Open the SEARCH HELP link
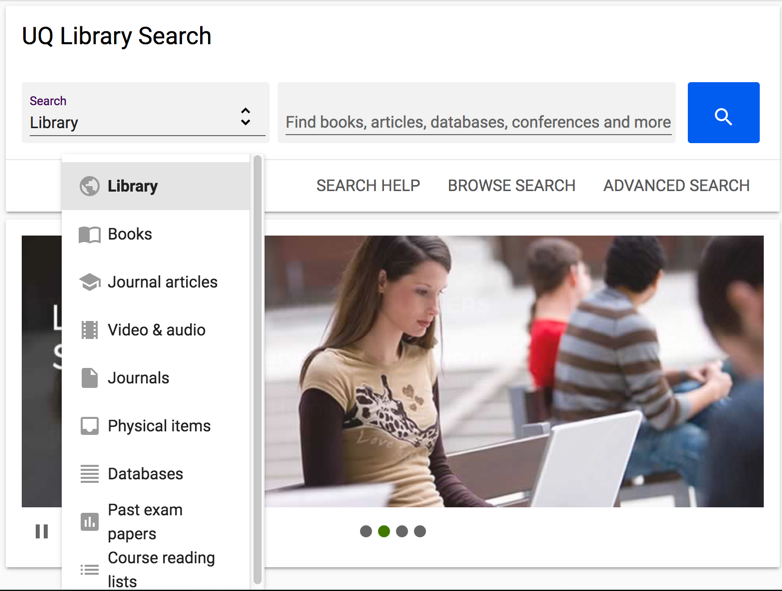Screen dimensions: 782x591 pyautogui.click(x=368, y=185)
